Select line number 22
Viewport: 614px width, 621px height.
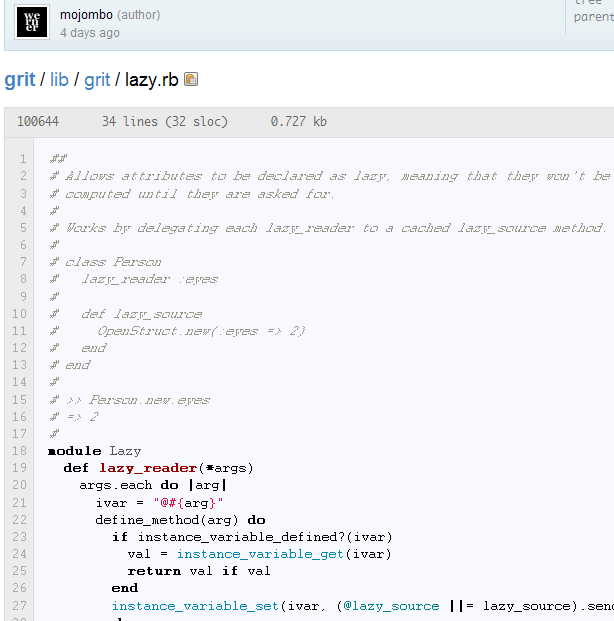pyautogui.click(x=19, y=519)
